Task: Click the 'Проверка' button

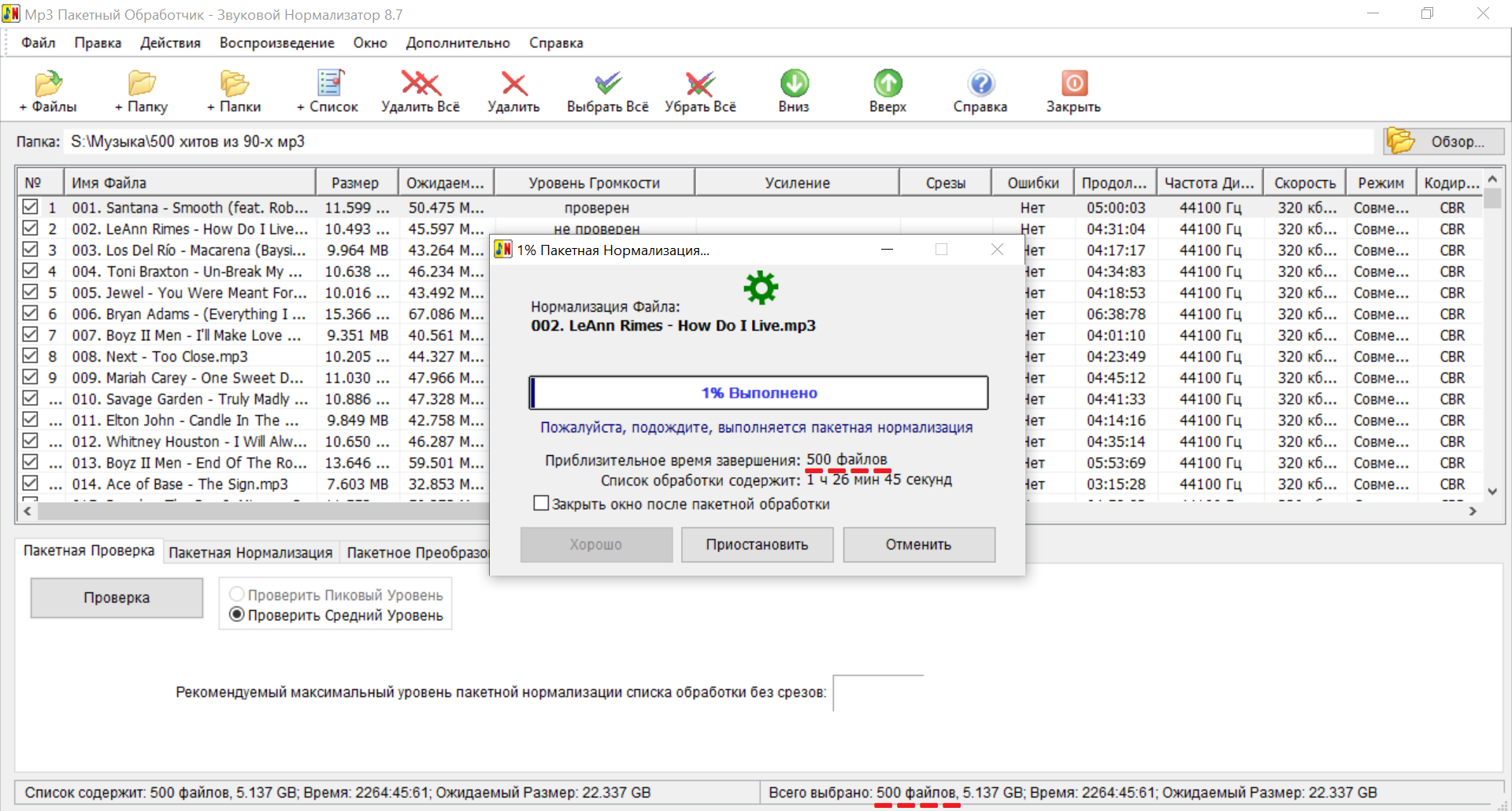Action: 117,598
